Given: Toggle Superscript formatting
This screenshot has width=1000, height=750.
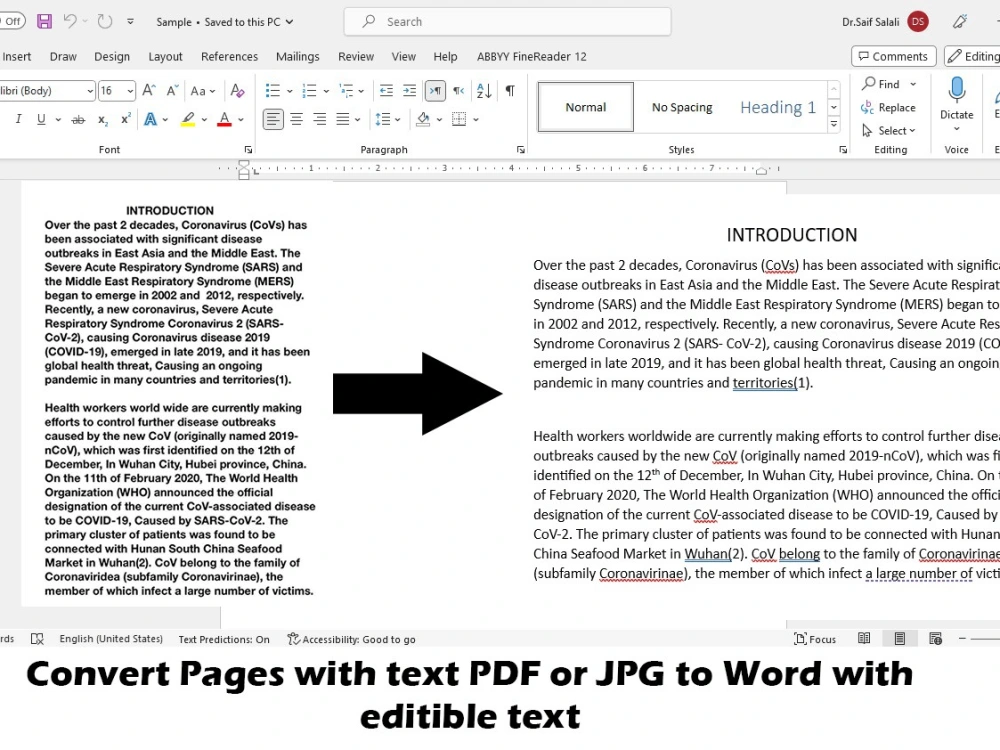Looking at the screenshot, I should tap(124, 119).
